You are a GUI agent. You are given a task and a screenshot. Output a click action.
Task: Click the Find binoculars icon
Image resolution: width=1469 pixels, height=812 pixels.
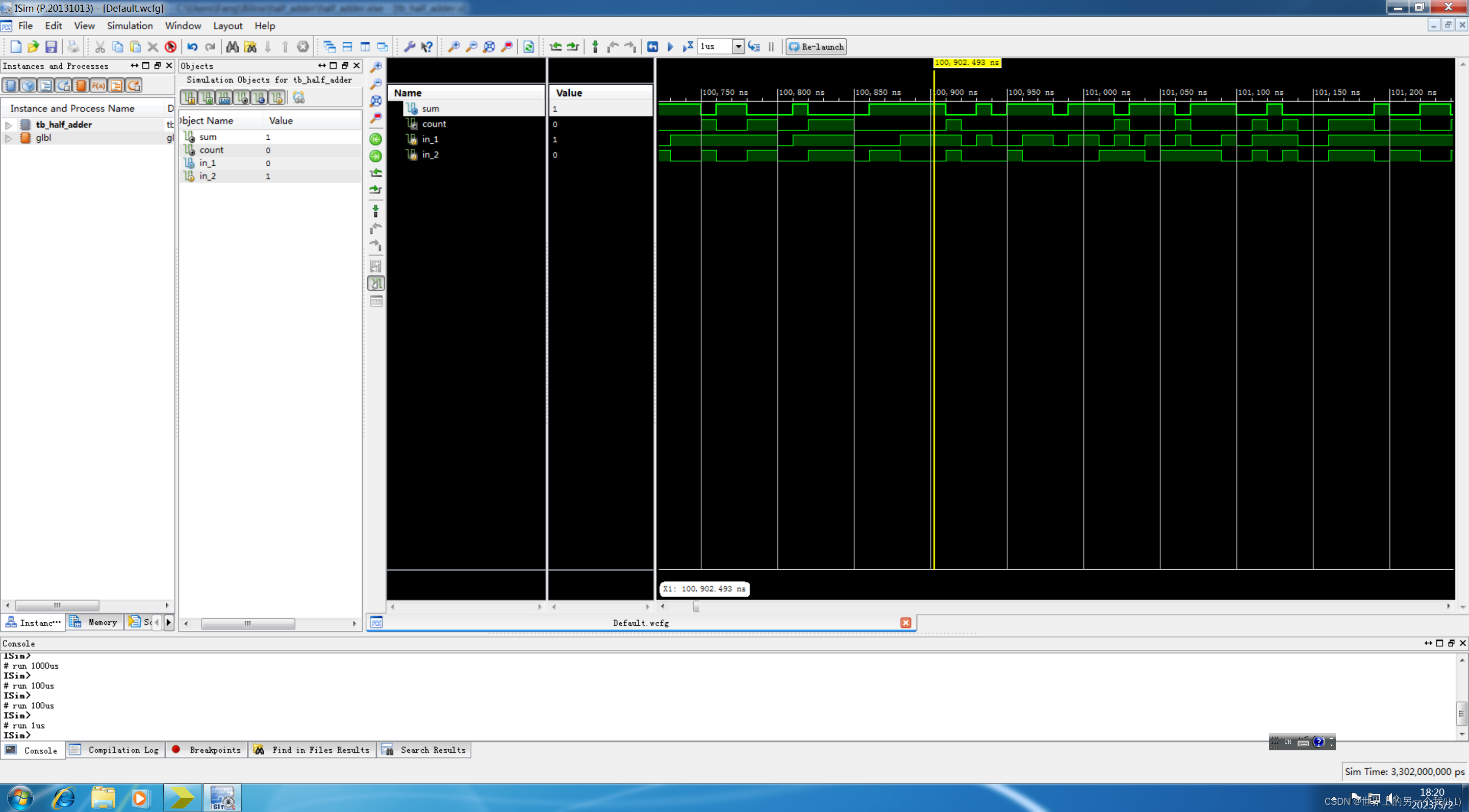(232, 47)
